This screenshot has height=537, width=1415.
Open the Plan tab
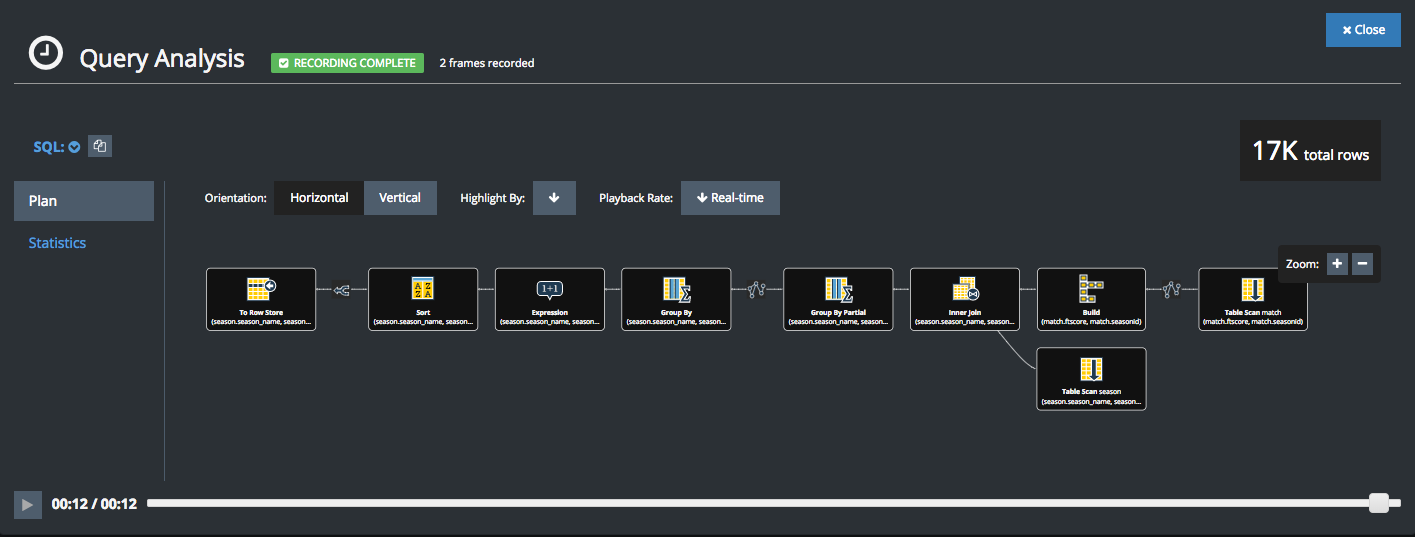point(84,201)
